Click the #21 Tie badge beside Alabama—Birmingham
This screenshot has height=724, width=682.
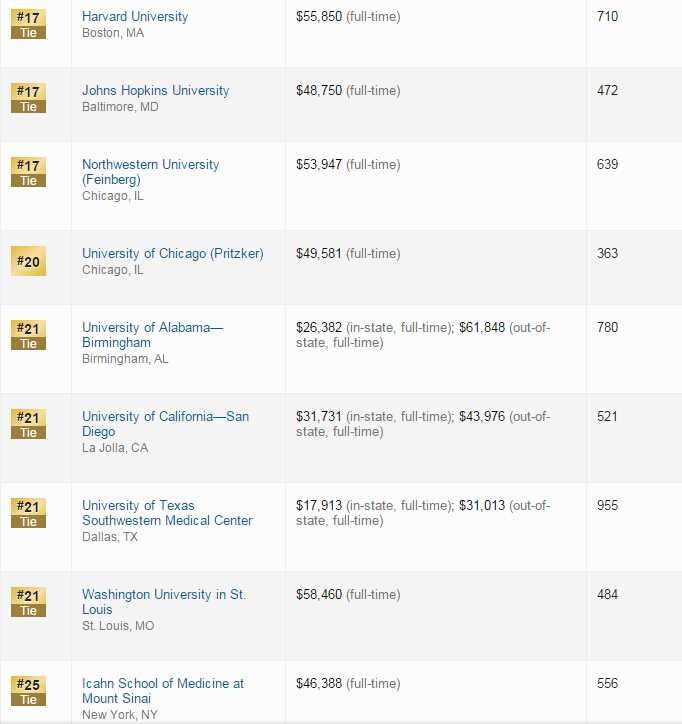pyautogui.click(x=28, y=336)
